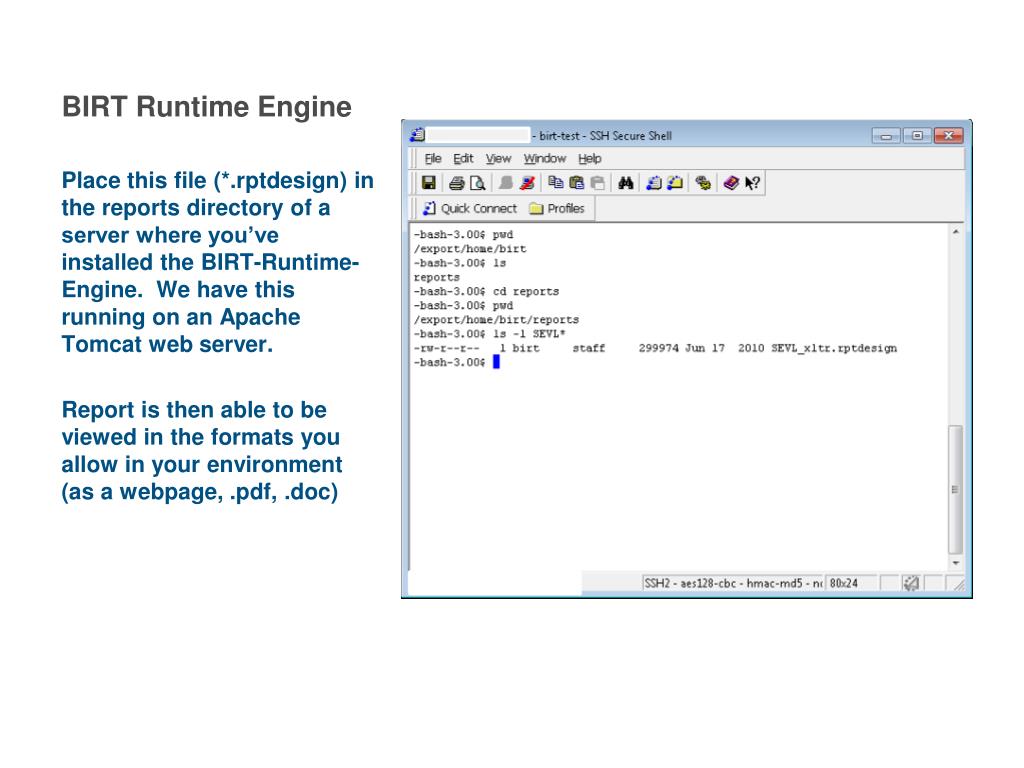Click the terminal scroll-down arrow
The height and width of the screenshot is (768, 1024).
pos(955,563)
